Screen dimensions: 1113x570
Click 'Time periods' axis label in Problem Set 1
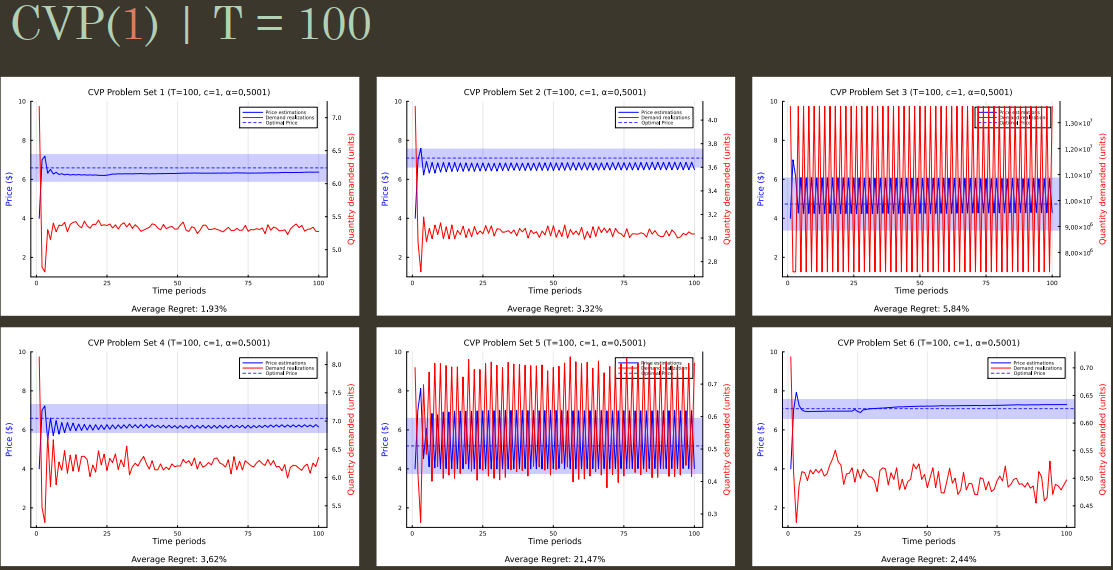178,291
